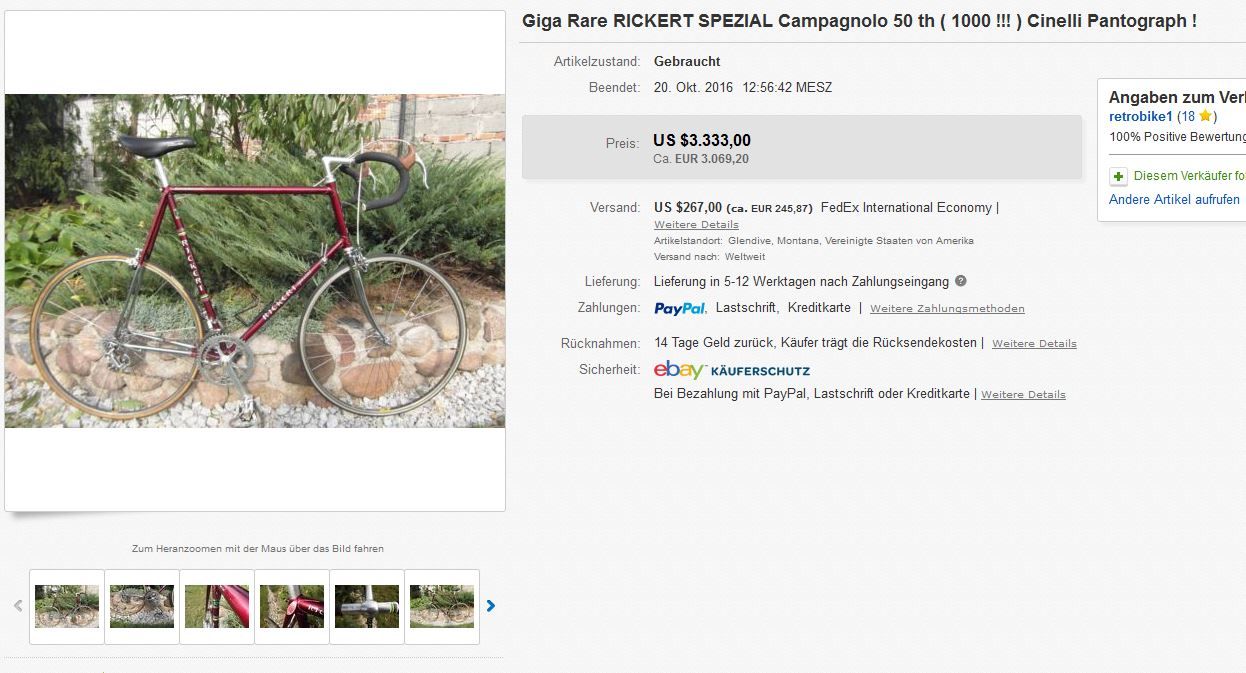Click the PayPal logo icon

tap(680, 308)
